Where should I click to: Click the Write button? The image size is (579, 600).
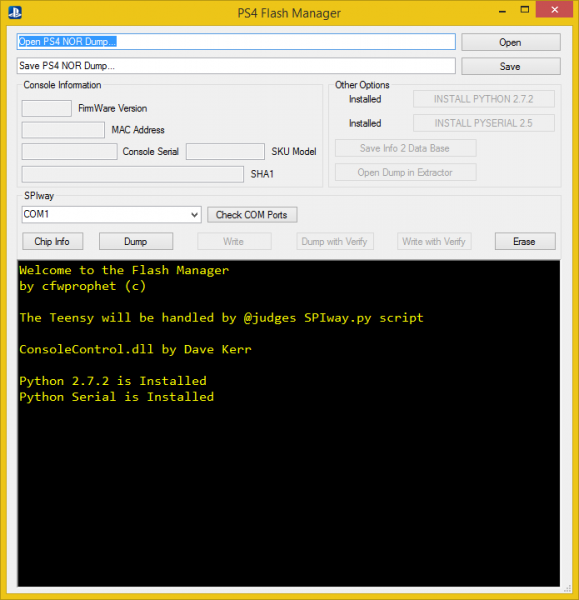click(234, 241)
